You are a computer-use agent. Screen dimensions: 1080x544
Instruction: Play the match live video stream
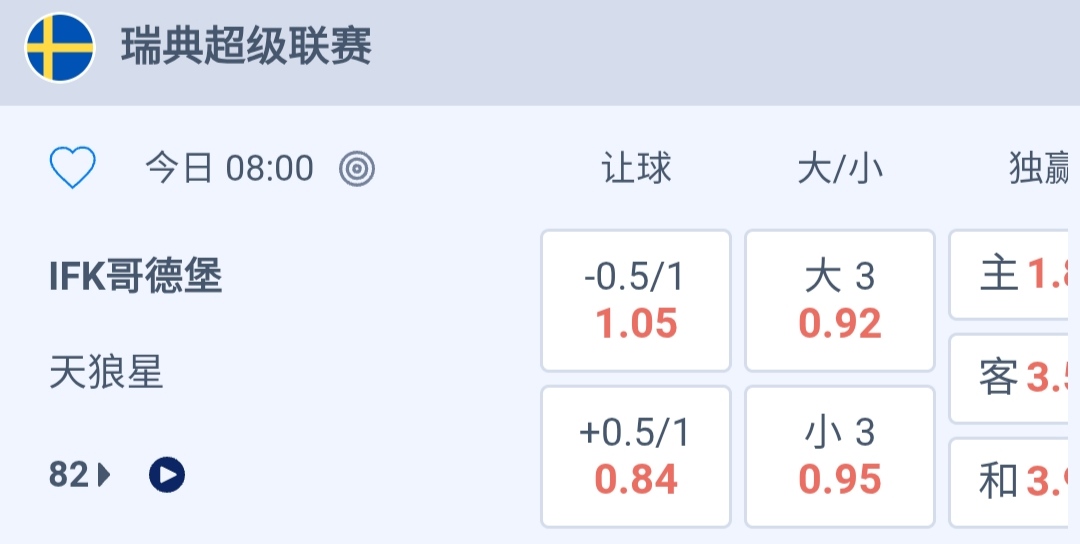click(x=167, y=474)
